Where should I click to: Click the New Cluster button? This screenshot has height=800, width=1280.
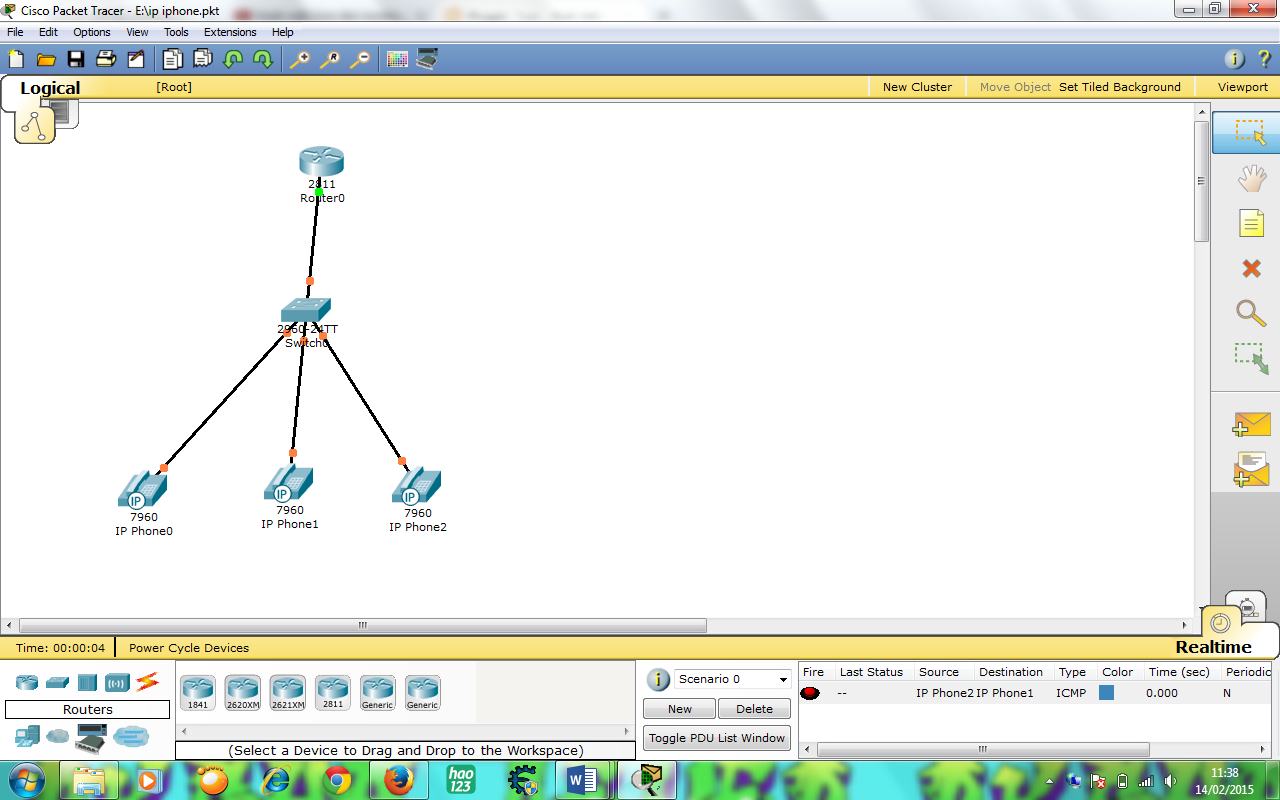click(x=917, y=87)
